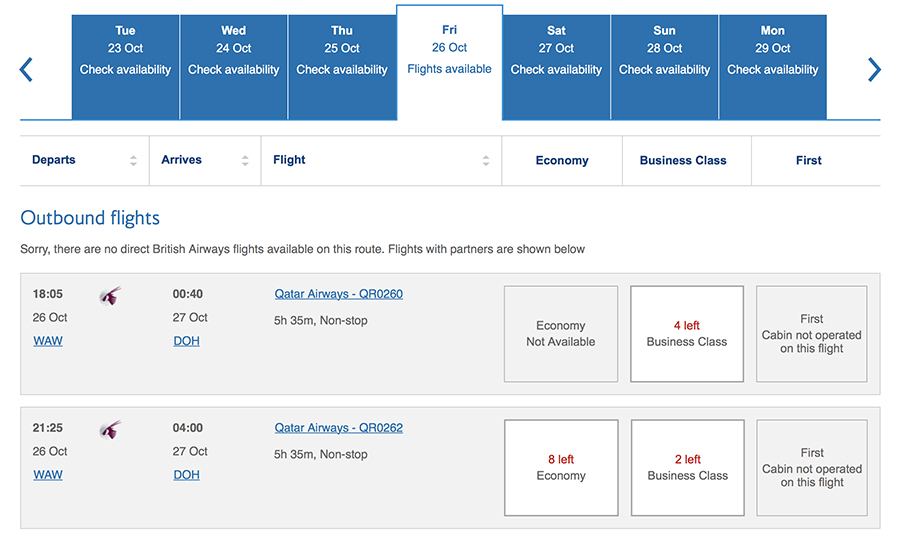Go to previous week using left arrow

pyautogui.click(x=26, y=69)
